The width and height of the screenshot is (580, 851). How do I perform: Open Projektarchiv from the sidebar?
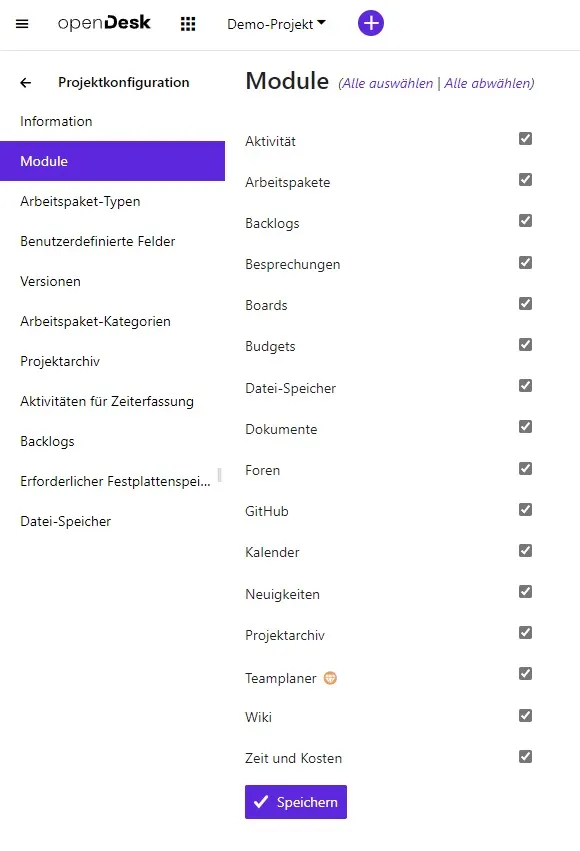[x=59, y=361]
